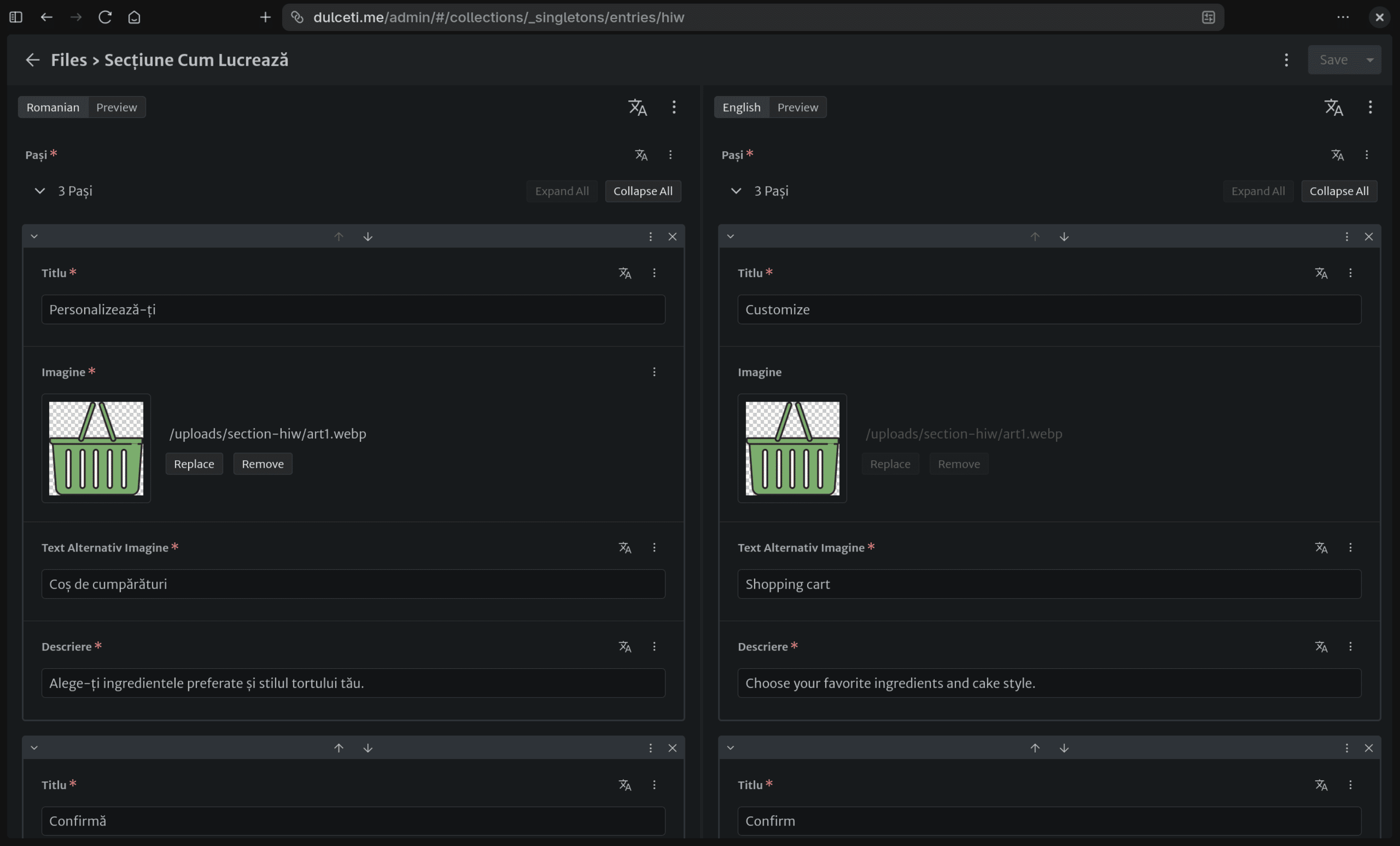Collapse the Romanian 3 Pași list with the chevron

coord(40,191)
